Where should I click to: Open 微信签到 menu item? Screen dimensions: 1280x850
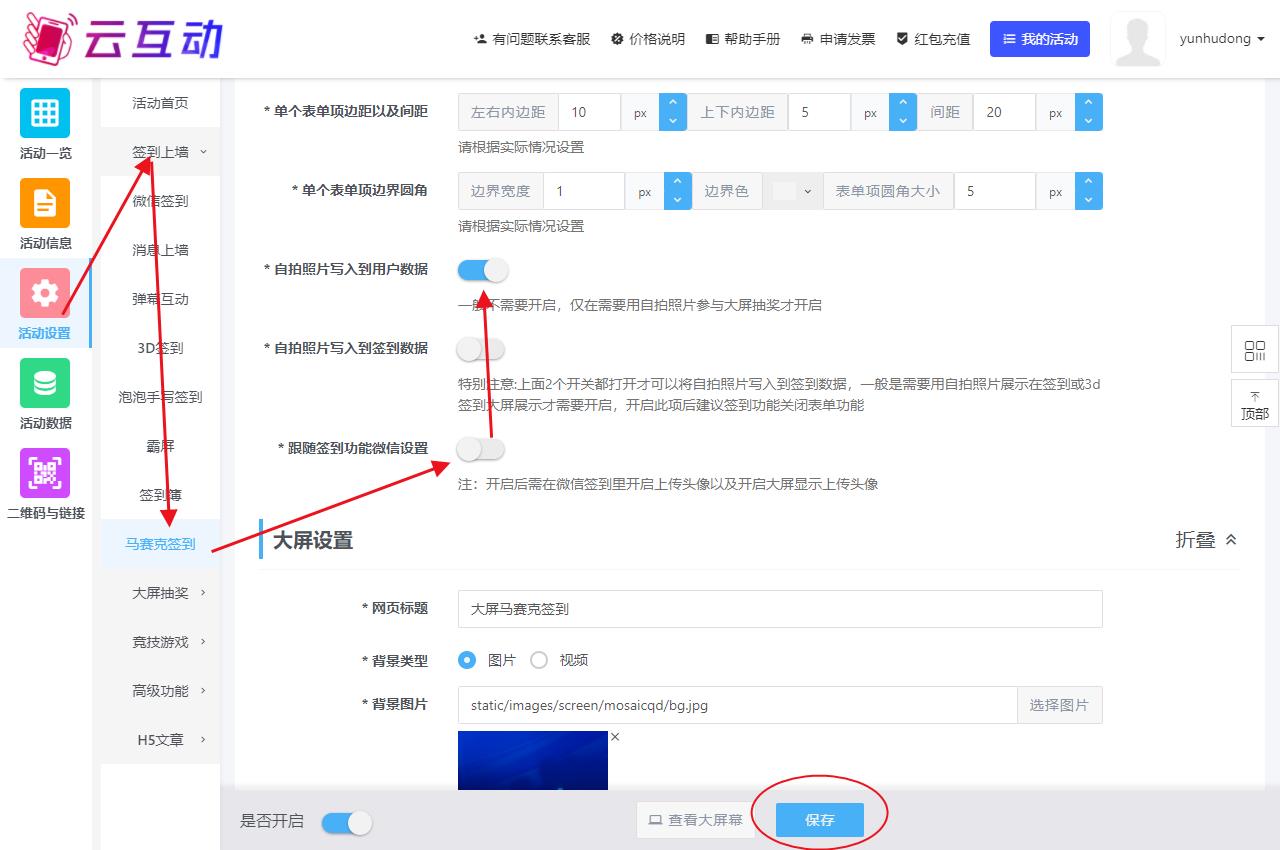(x=161, y=201)
